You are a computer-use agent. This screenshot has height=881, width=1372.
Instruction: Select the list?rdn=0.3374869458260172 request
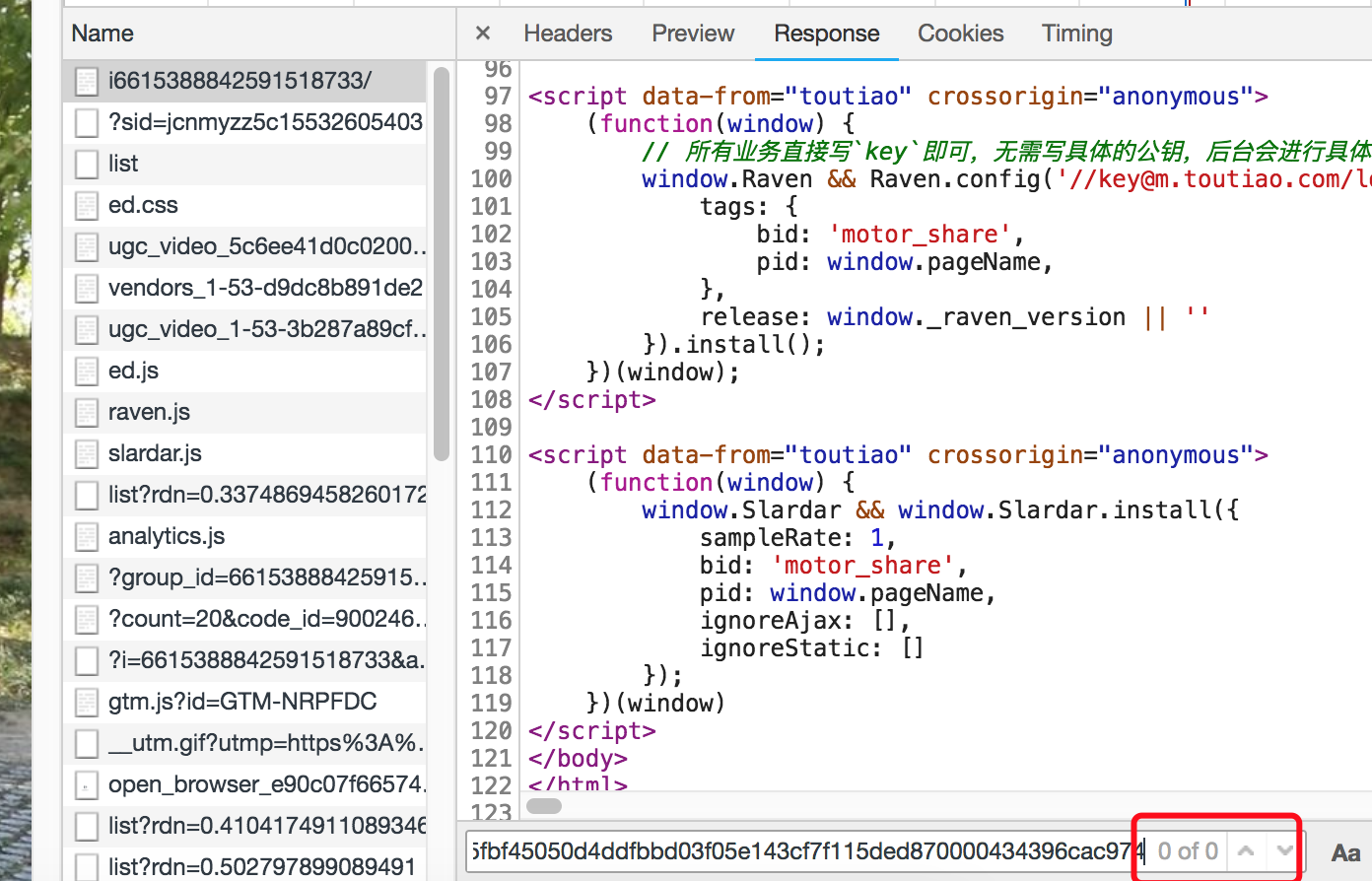tap(244, 495)
